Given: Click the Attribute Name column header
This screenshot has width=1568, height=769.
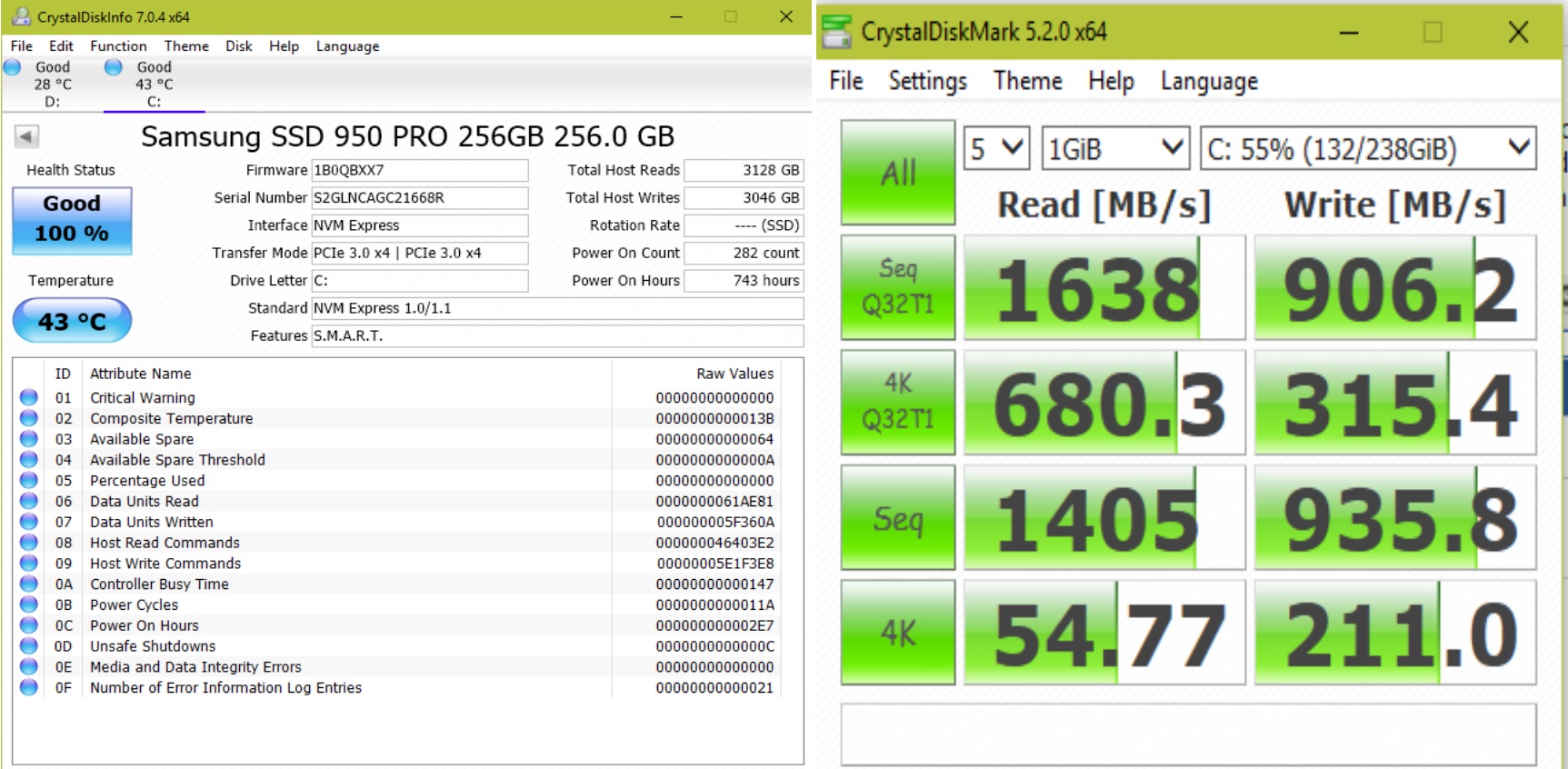Looking at the screenshot, I should 140,374.
